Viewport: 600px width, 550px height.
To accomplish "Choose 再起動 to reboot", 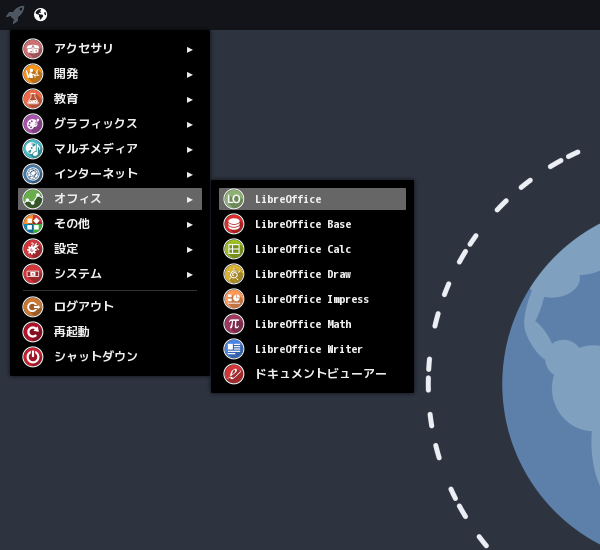I will [110, 331].
